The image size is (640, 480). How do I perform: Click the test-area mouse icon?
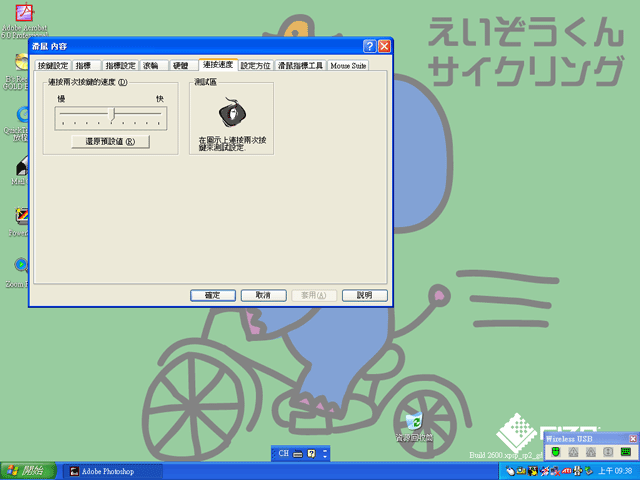pos(232,113)
